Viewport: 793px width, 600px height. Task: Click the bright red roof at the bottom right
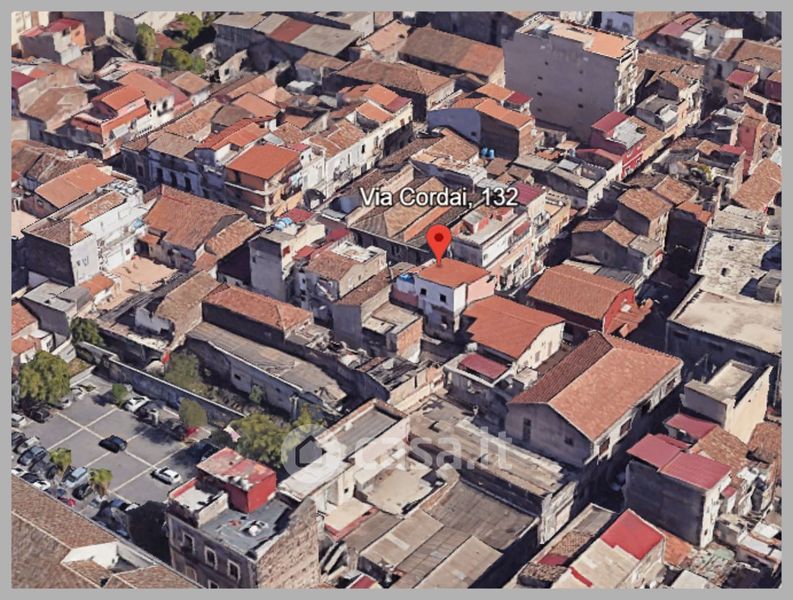(631, 534)
